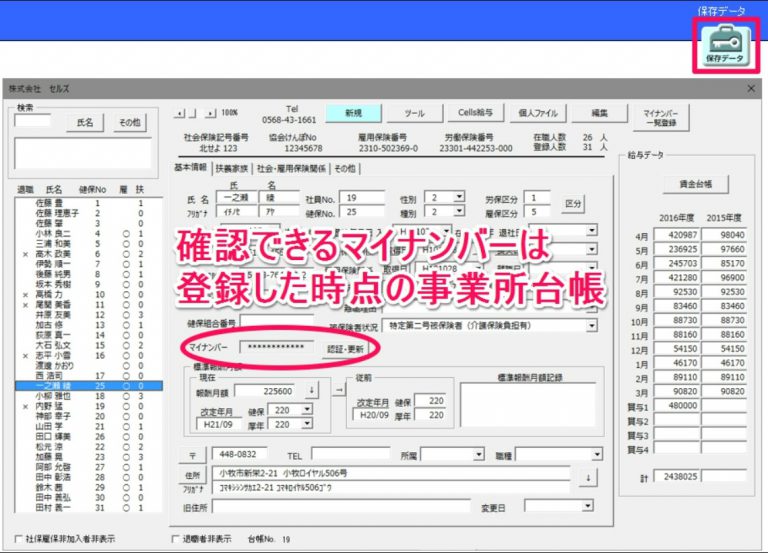
Task: Click the その他 search button
Action: 129,122
